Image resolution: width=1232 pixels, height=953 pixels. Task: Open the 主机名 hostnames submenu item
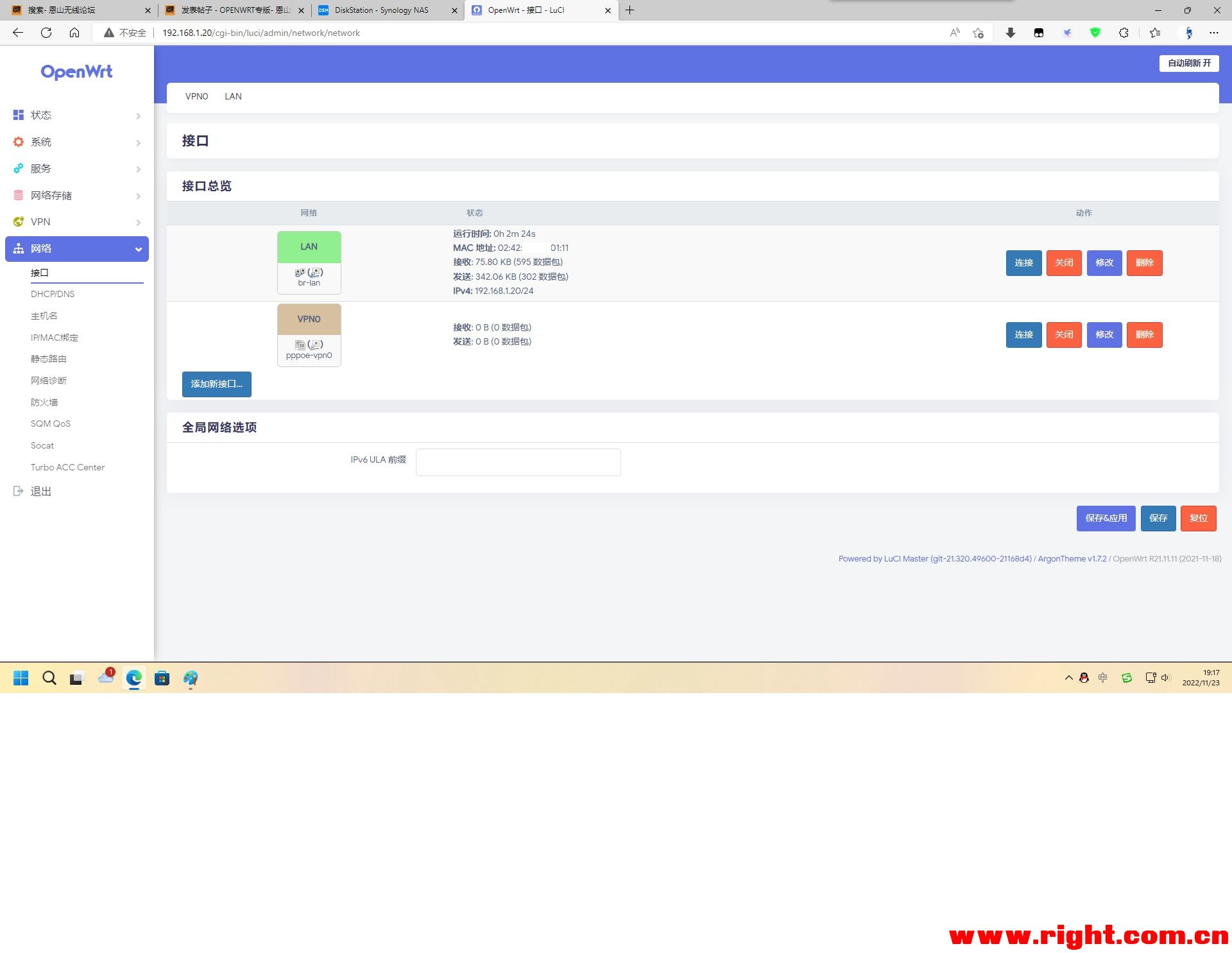click(44, 316)
